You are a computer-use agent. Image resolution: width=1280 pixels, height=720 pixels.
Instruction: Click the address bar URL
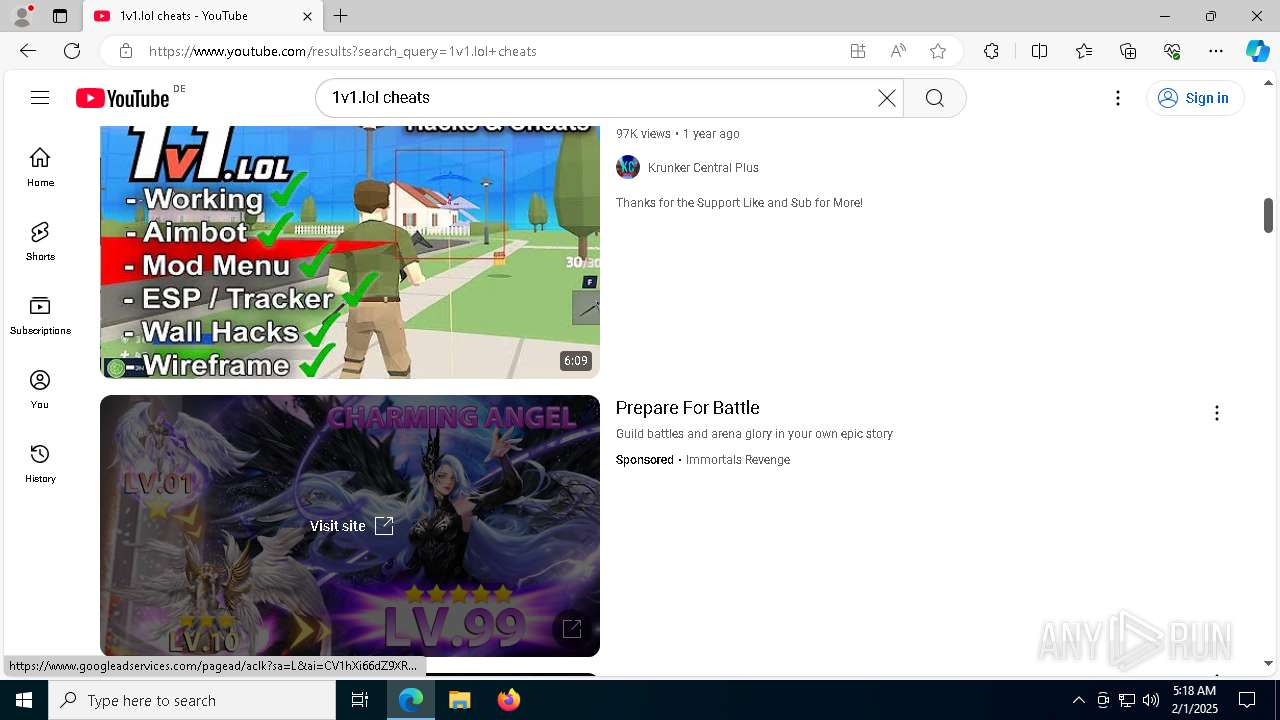pyautogui.click(x=343, y=51)
